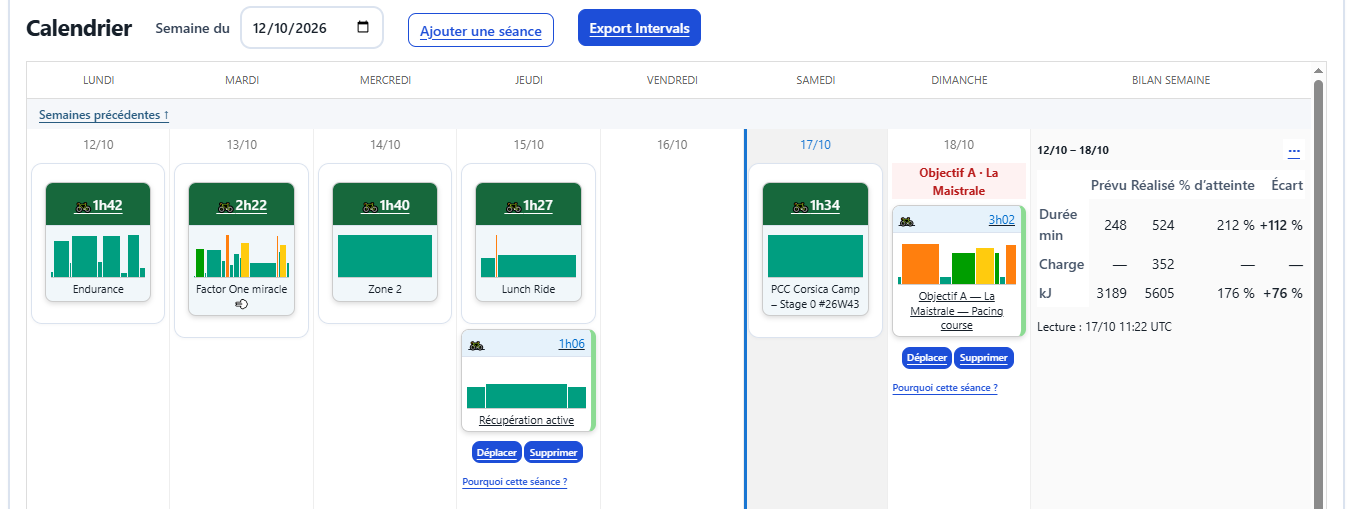
Task: Click Supprimer under Récupération active
Action: tap(553, 453)
